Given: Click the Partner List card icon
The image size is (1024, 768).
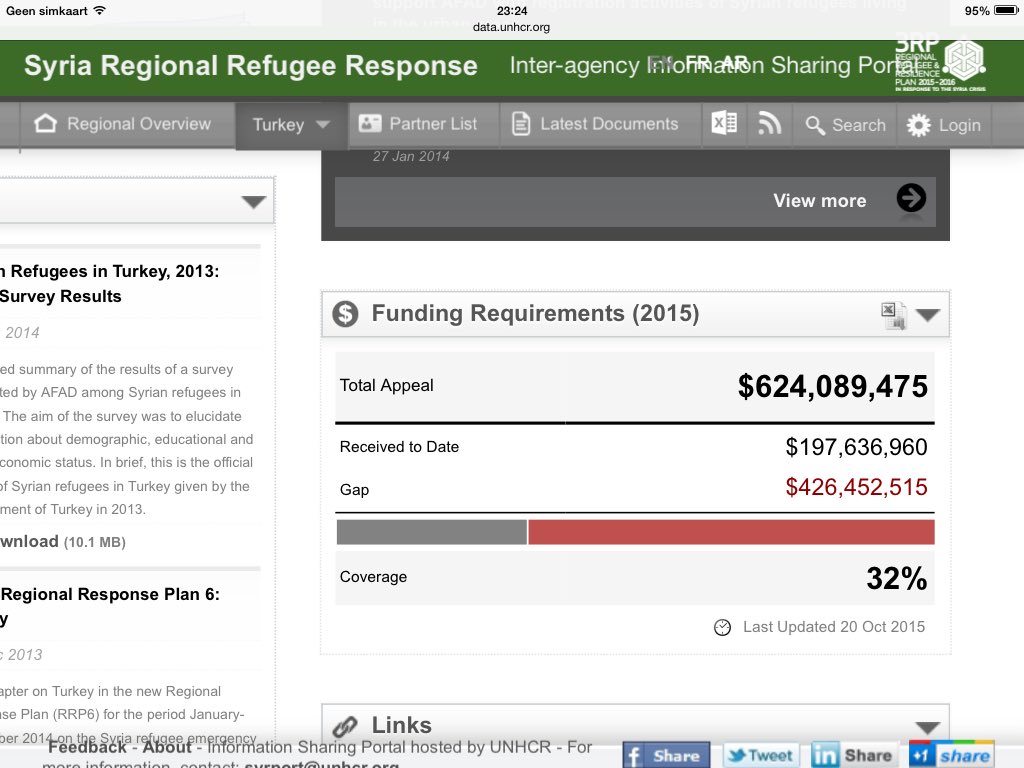Looking at the screenshot, I should [x=370, y=123].
